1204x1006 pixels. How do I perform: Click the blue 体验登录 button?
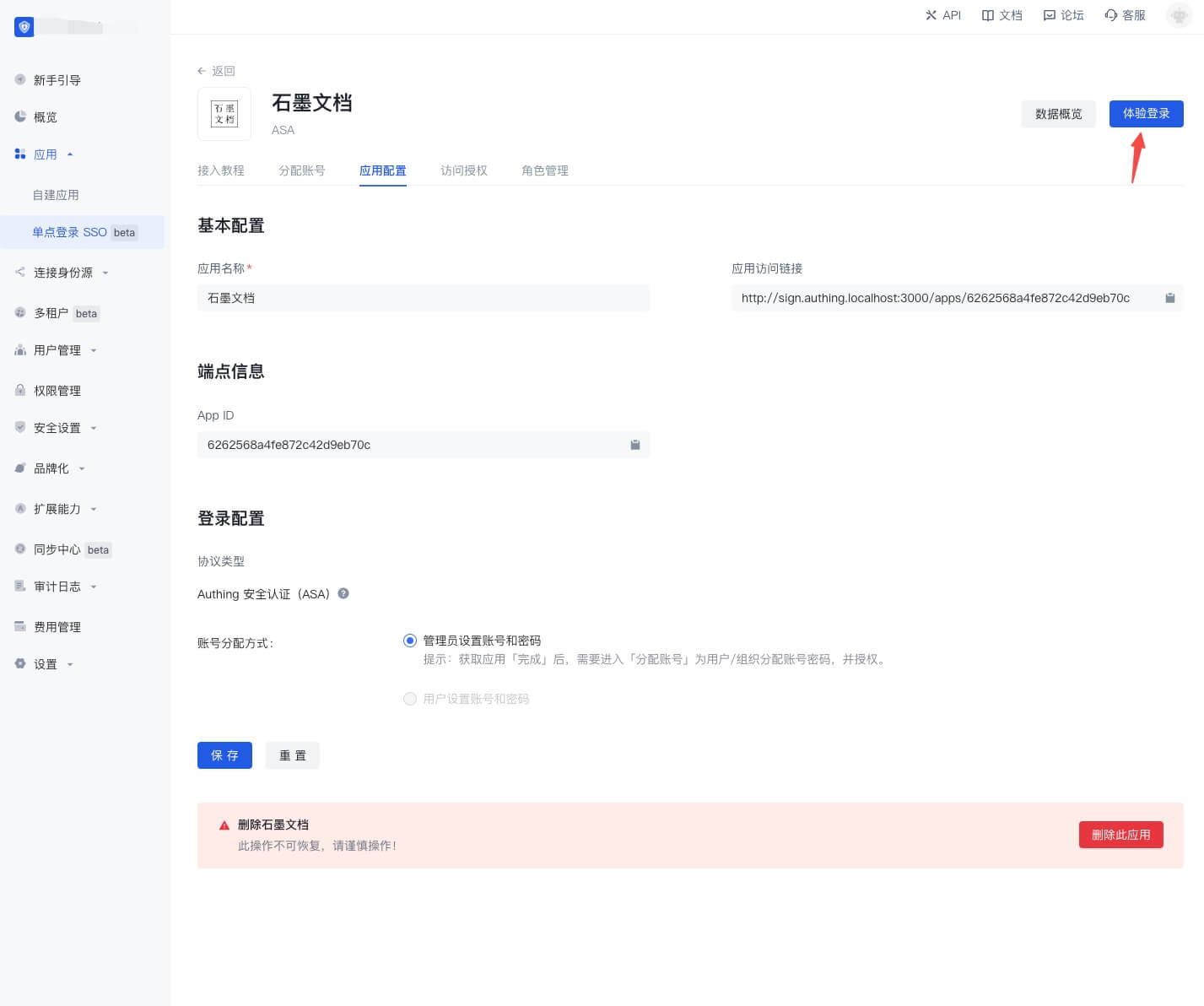click(1145, 114)
